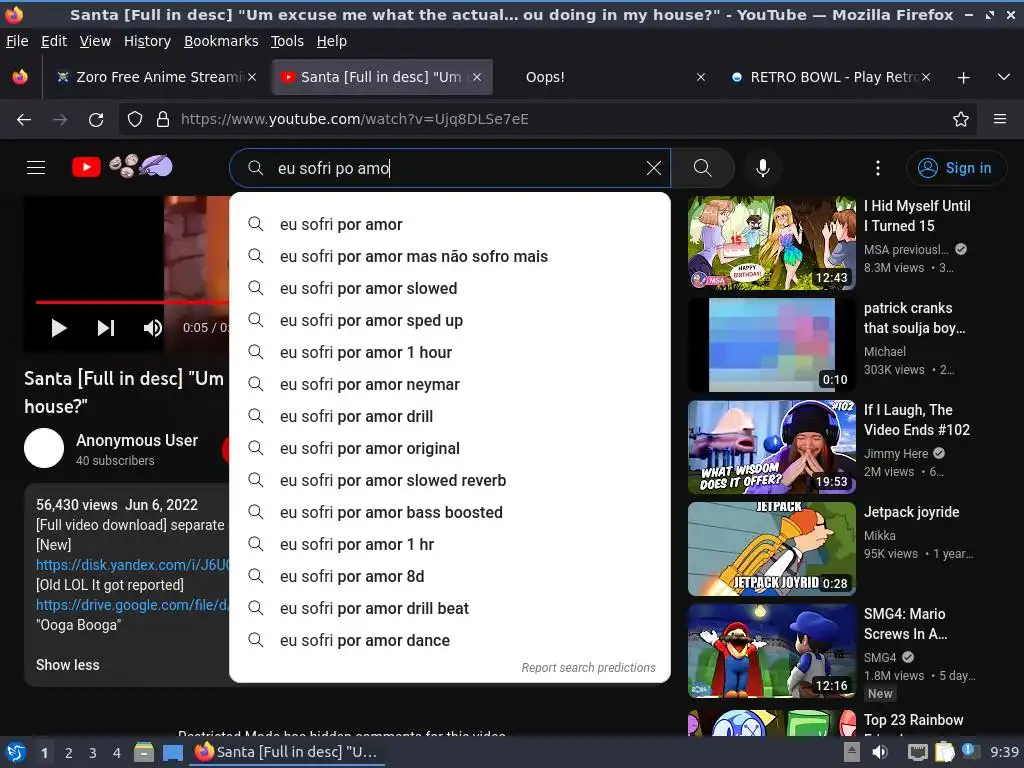The width and height of the screenshot is (1024, 768).
Task: Open 'SMG4: Mario Screws In A...' video title
Action: click(x=905, y=624)
